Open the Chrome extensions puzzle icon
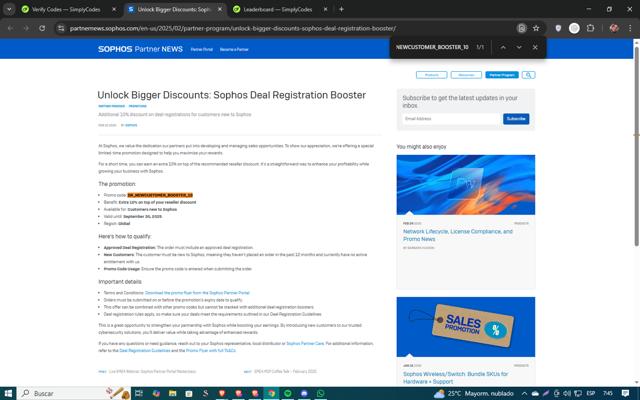Viewport: 640px width, 400px height. pyautogui.click(x=590, y=28)
